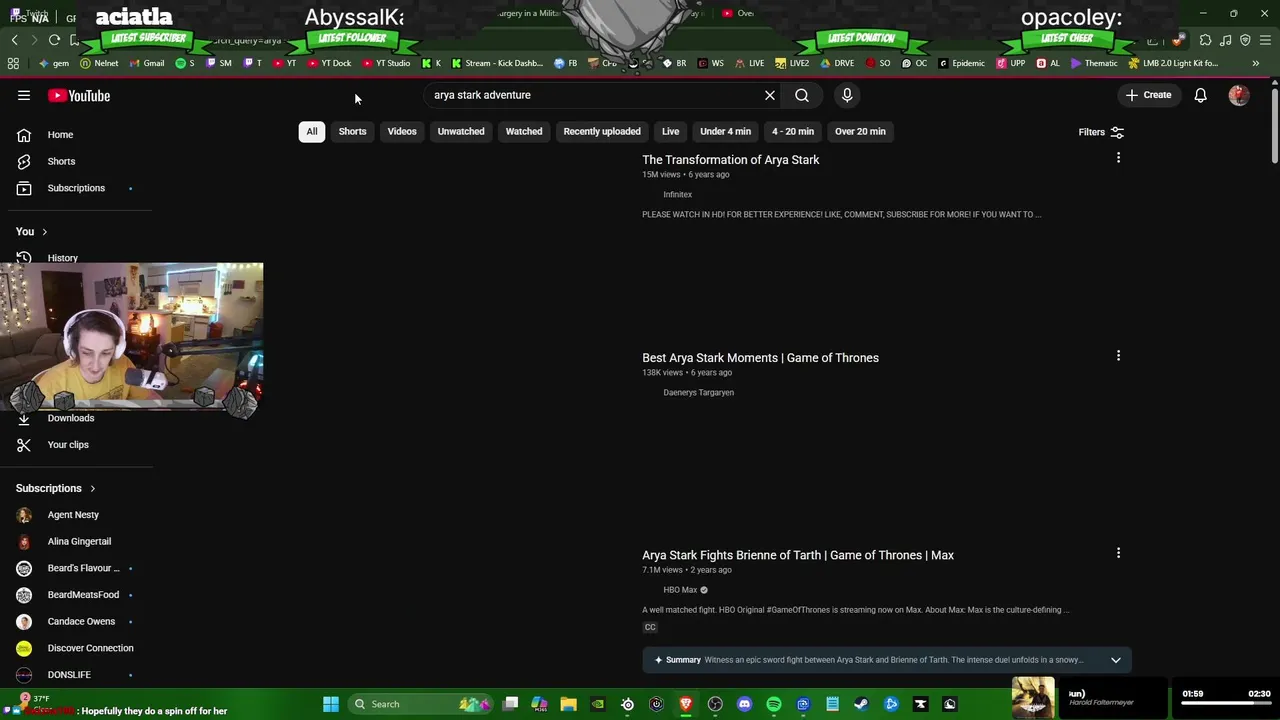Open Spotify from the taskbar
Viewport: 1280px width, 720px height.
[x=773, y=704]
